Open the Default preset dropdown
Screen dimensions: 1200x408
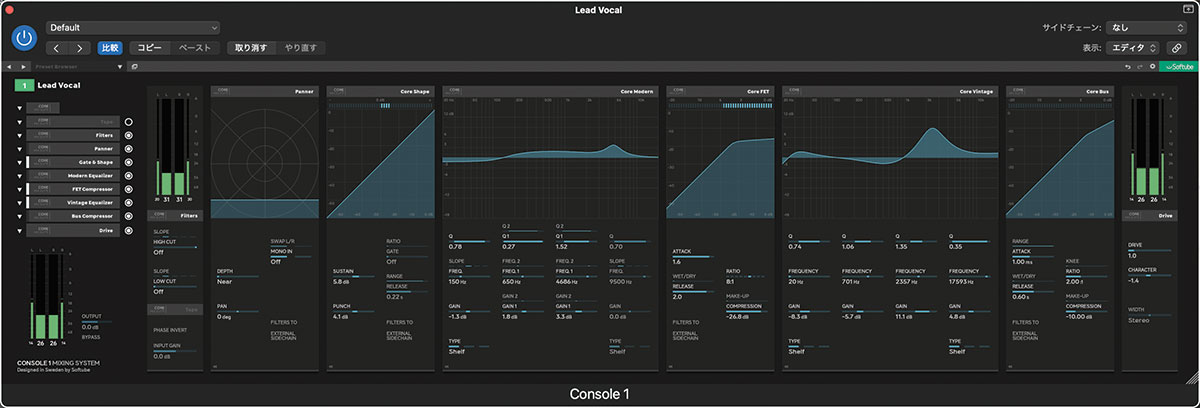(x=132, y=28)
